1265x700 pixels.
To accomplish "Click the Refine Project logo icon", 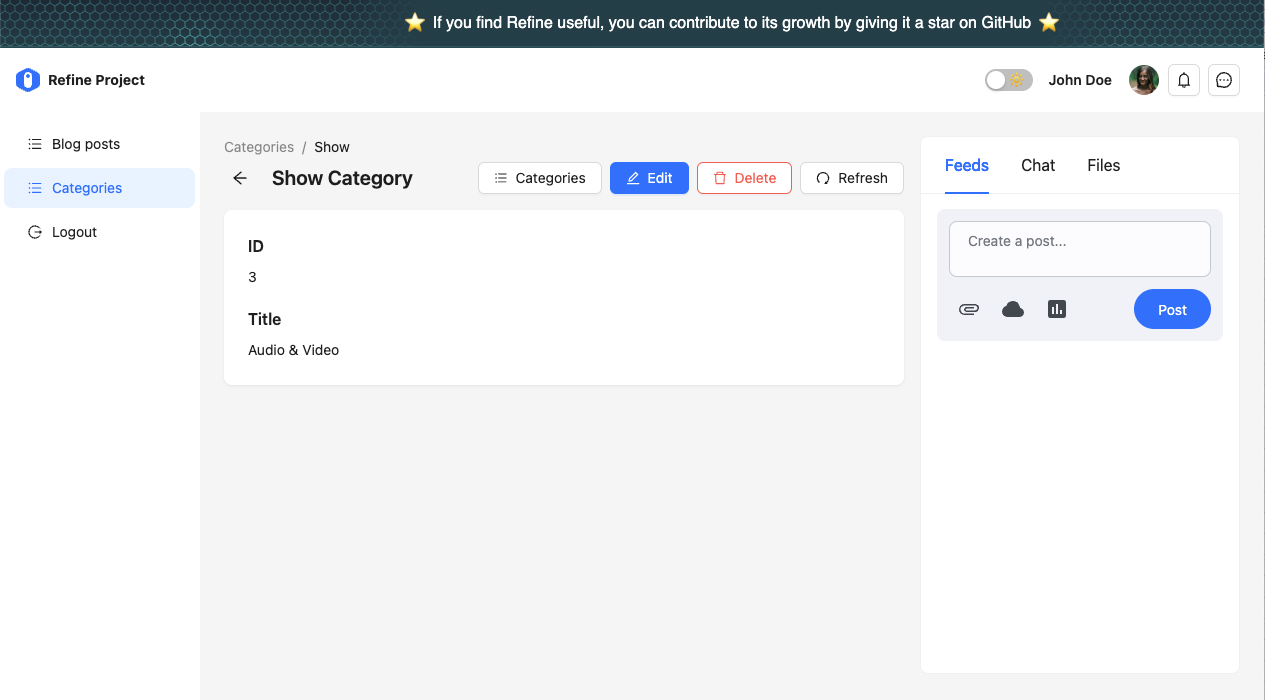I will tap(27, 79).
